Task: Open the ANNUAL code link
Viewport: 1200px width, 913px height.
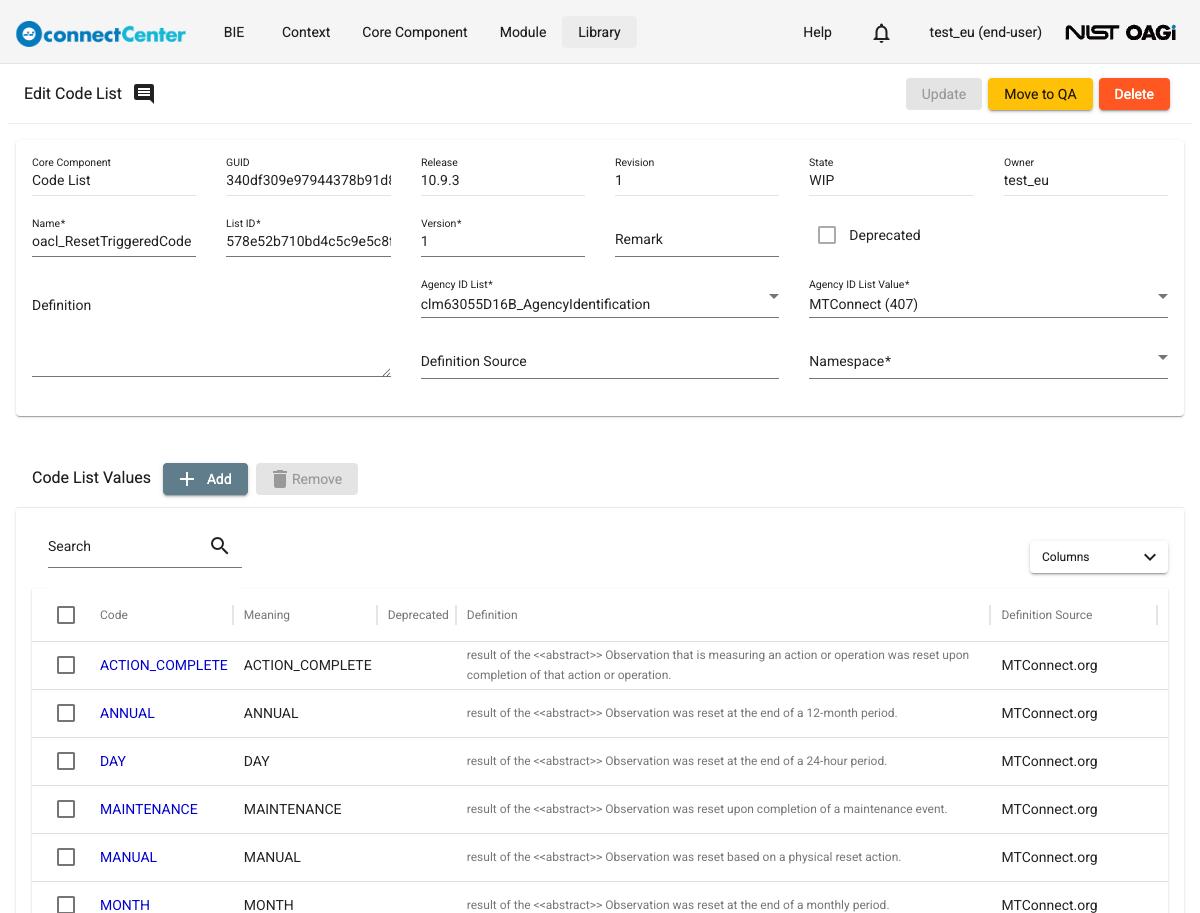Action: pyautogui.click(x=127, y=713)
